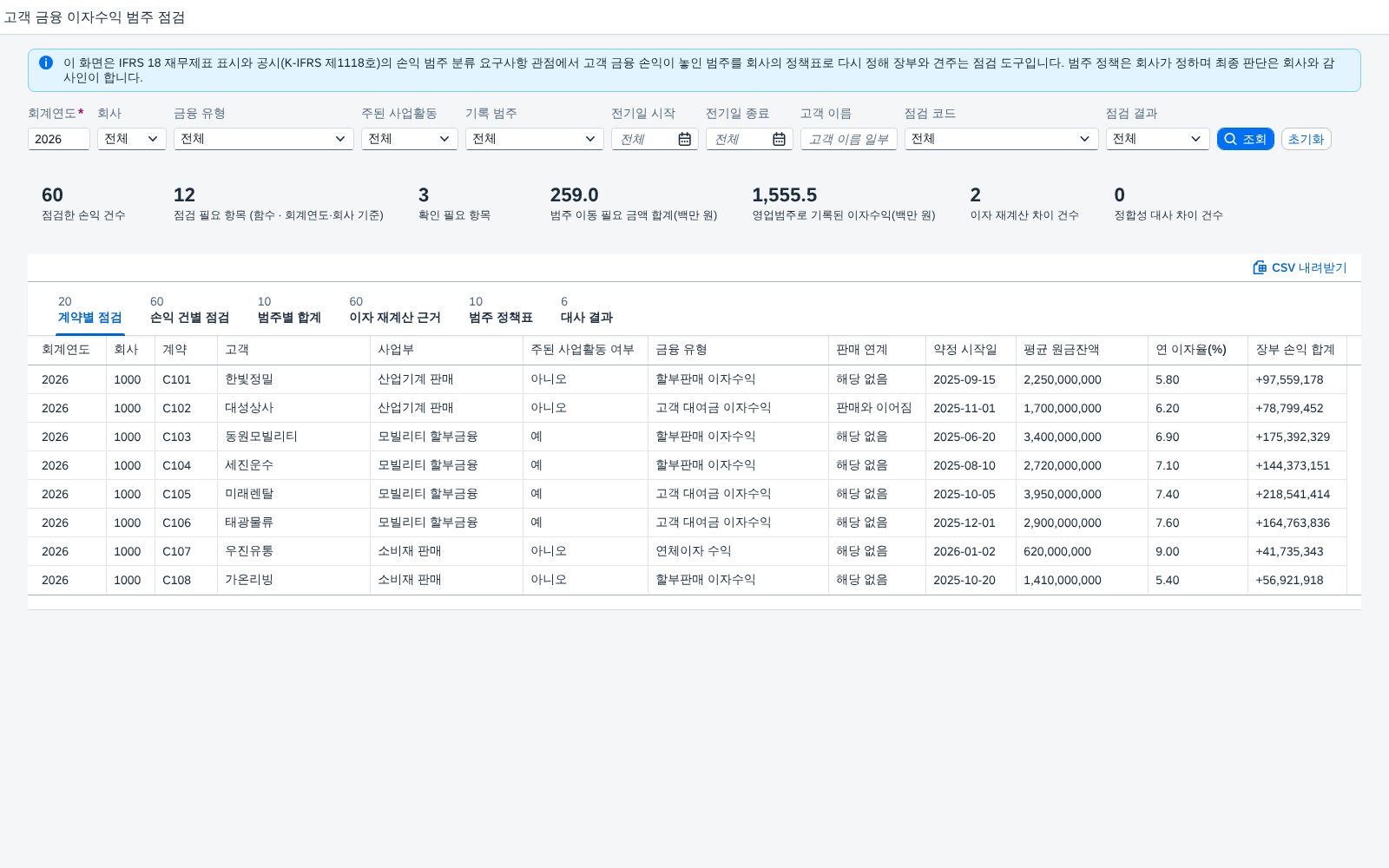The image size is (1389, 868).
Task: Click the amount +218,541,414
Action: point(1293,494)
